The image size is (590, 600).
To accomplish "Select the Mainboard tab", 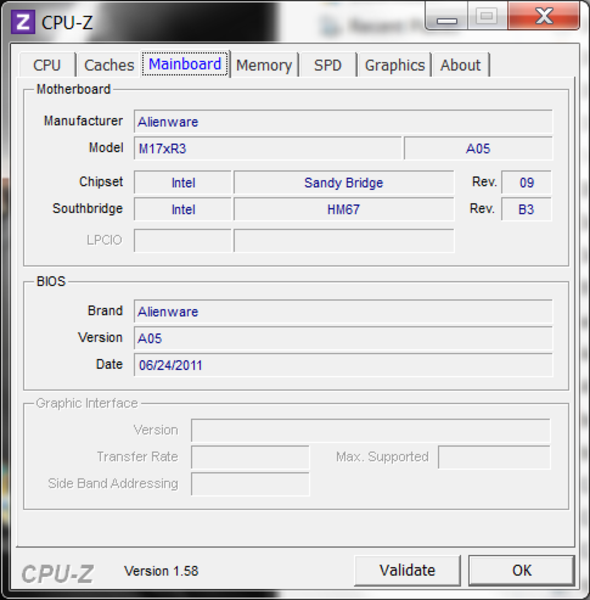I will pos(185,64).
